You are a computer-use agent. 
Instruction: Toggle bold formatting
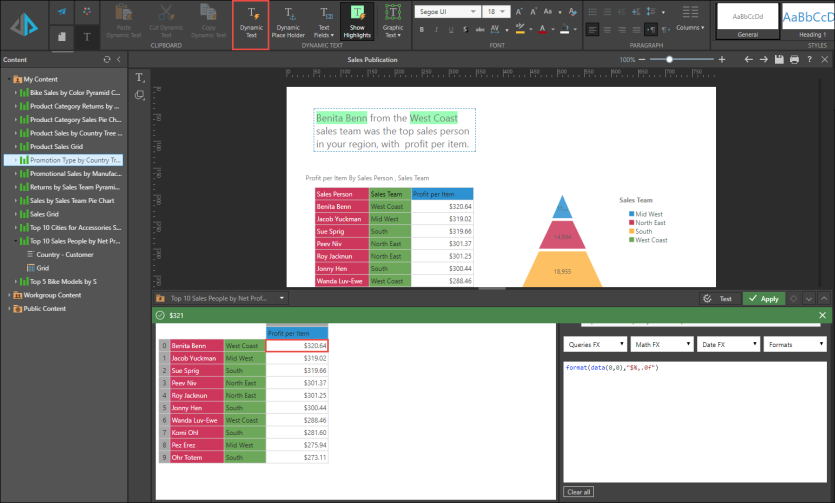422,29
